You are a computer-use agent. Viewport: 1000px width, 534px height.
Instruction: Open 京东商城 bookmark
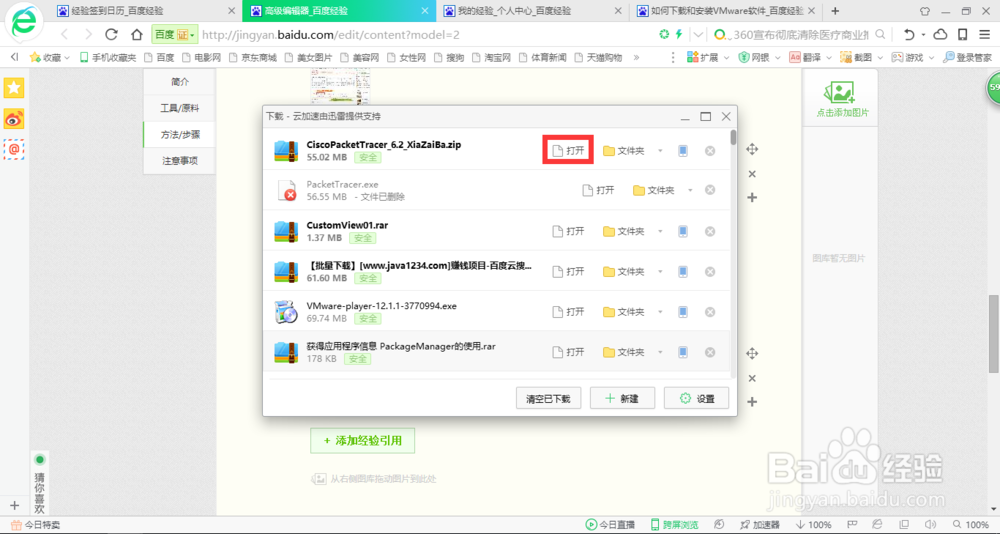(x=253, y=58)
